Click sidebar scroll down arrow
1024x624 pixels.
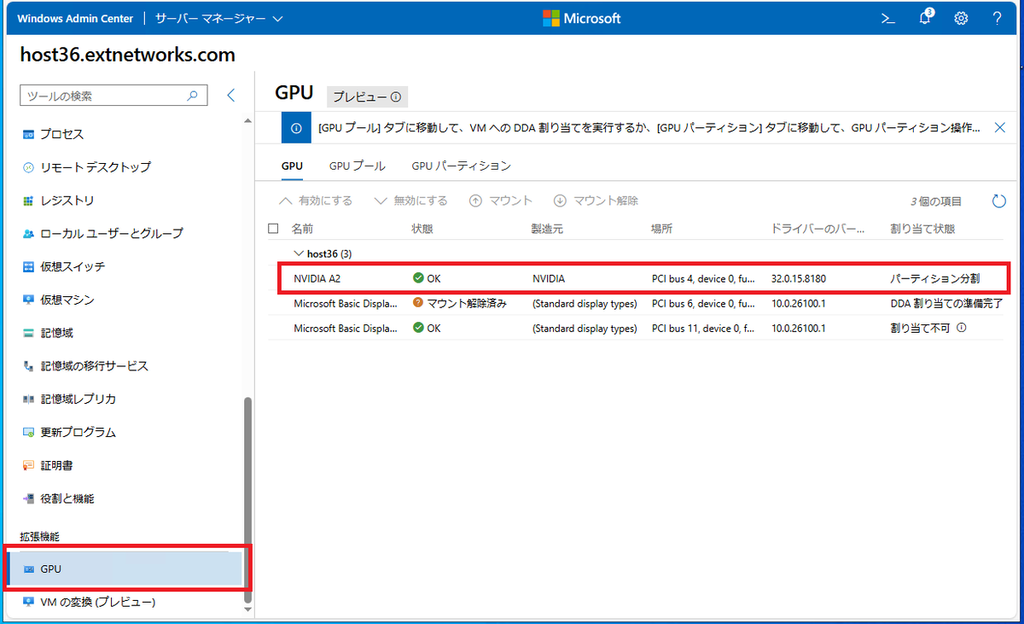click(x=248, y=610)
